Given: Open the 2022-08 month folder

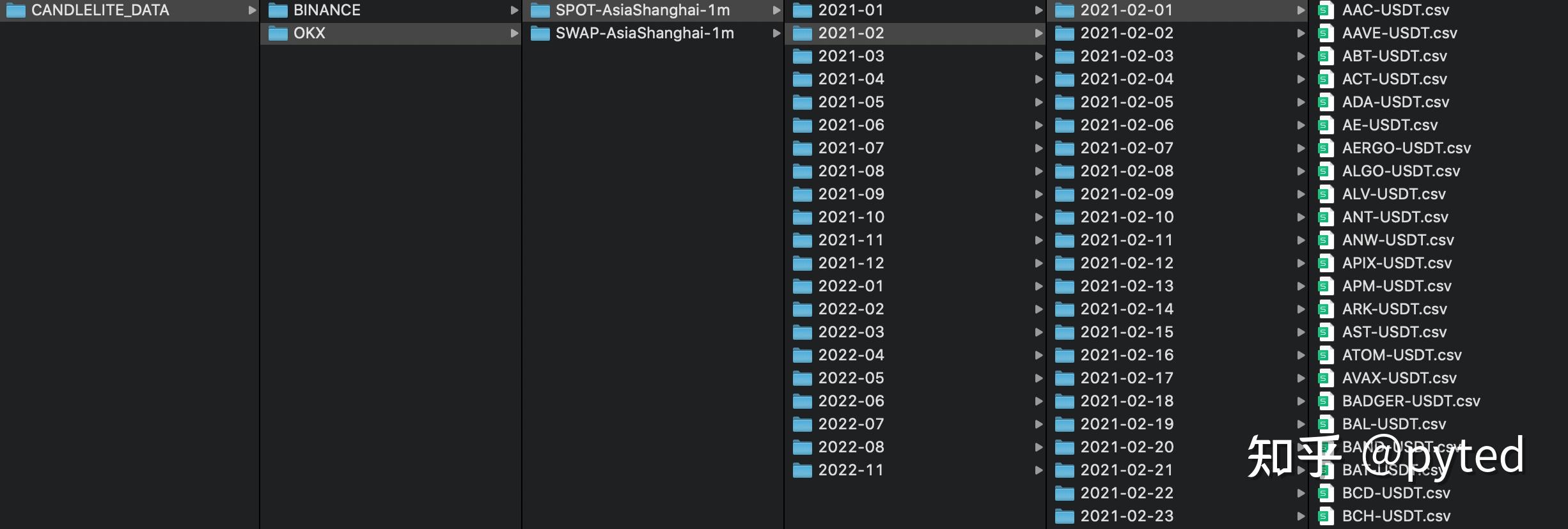Looking at the screenshot, I should 851,447.
